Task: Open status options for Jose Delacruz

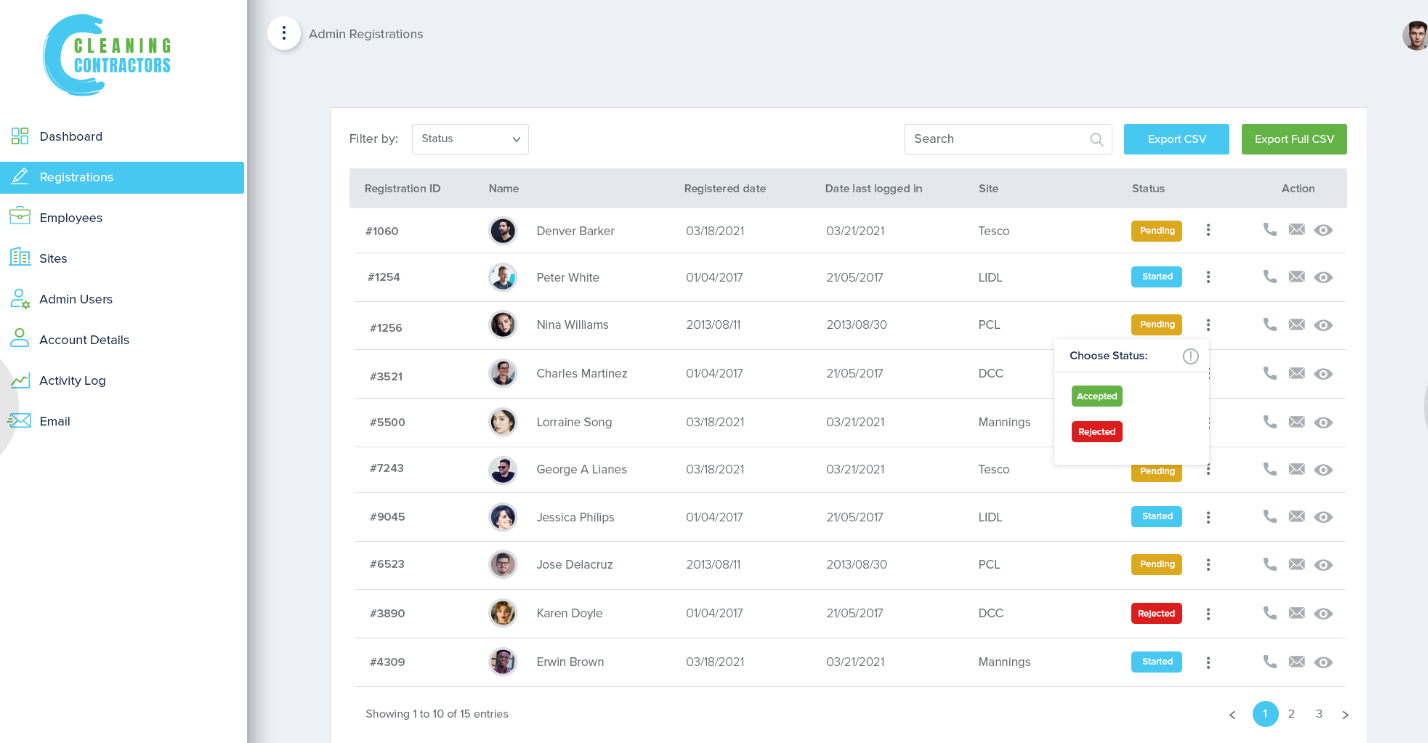Action: [x=1208, y=565]
